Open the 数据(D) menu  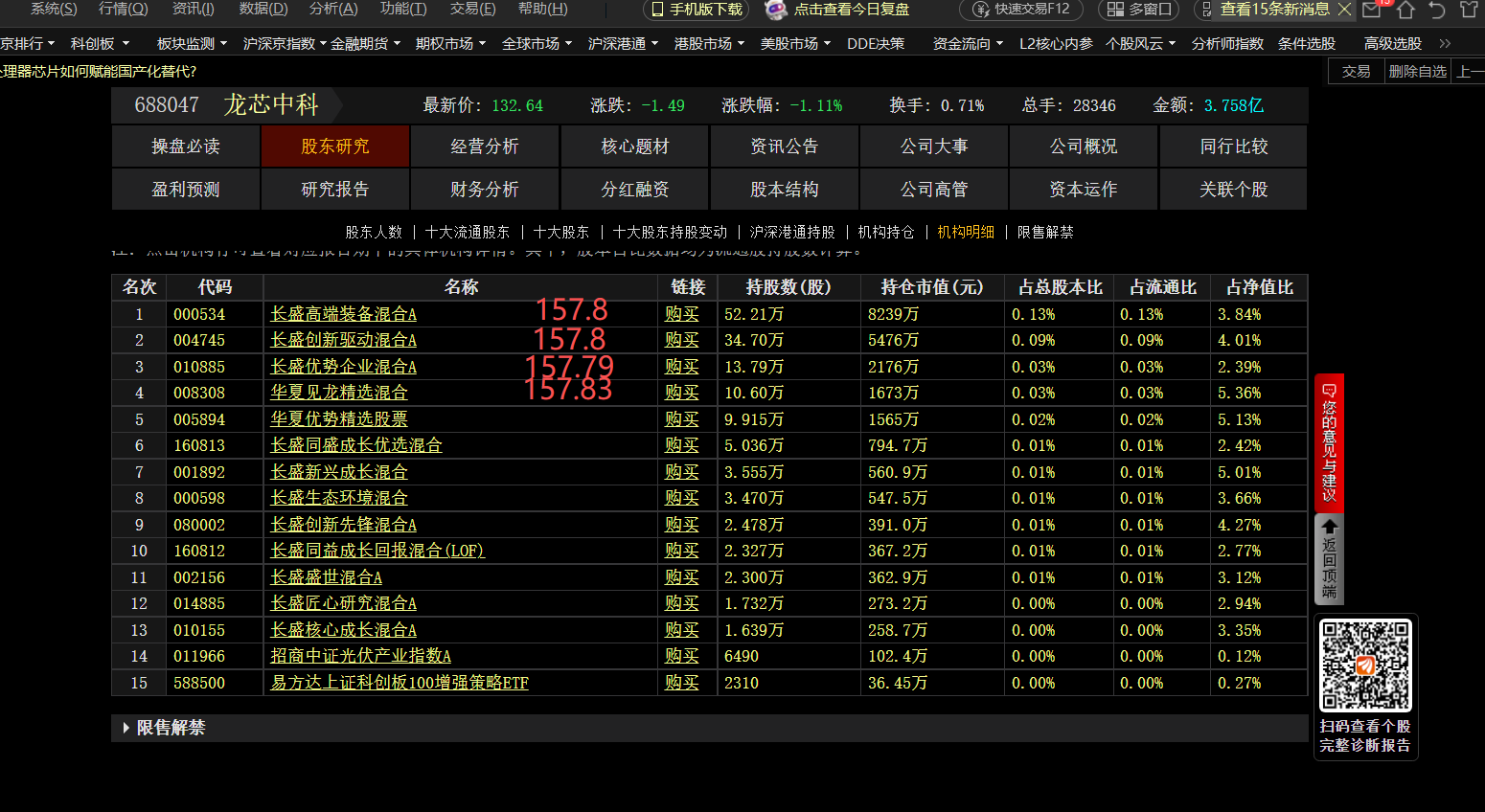click(263, 9)
